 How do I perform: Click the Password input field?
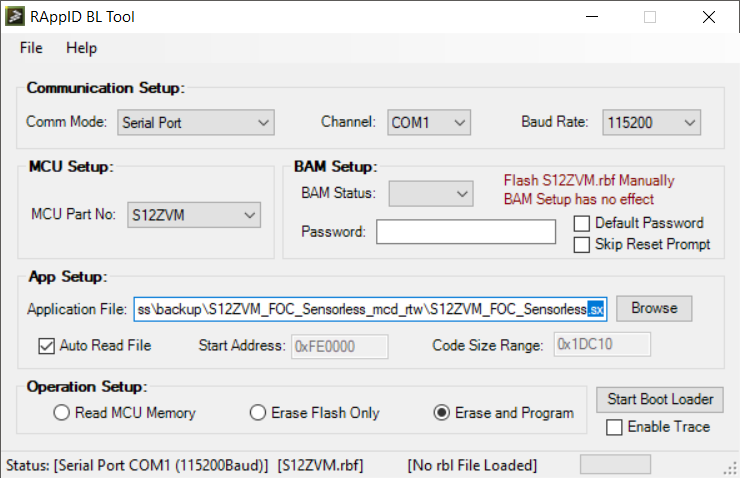tap(465, 232)
